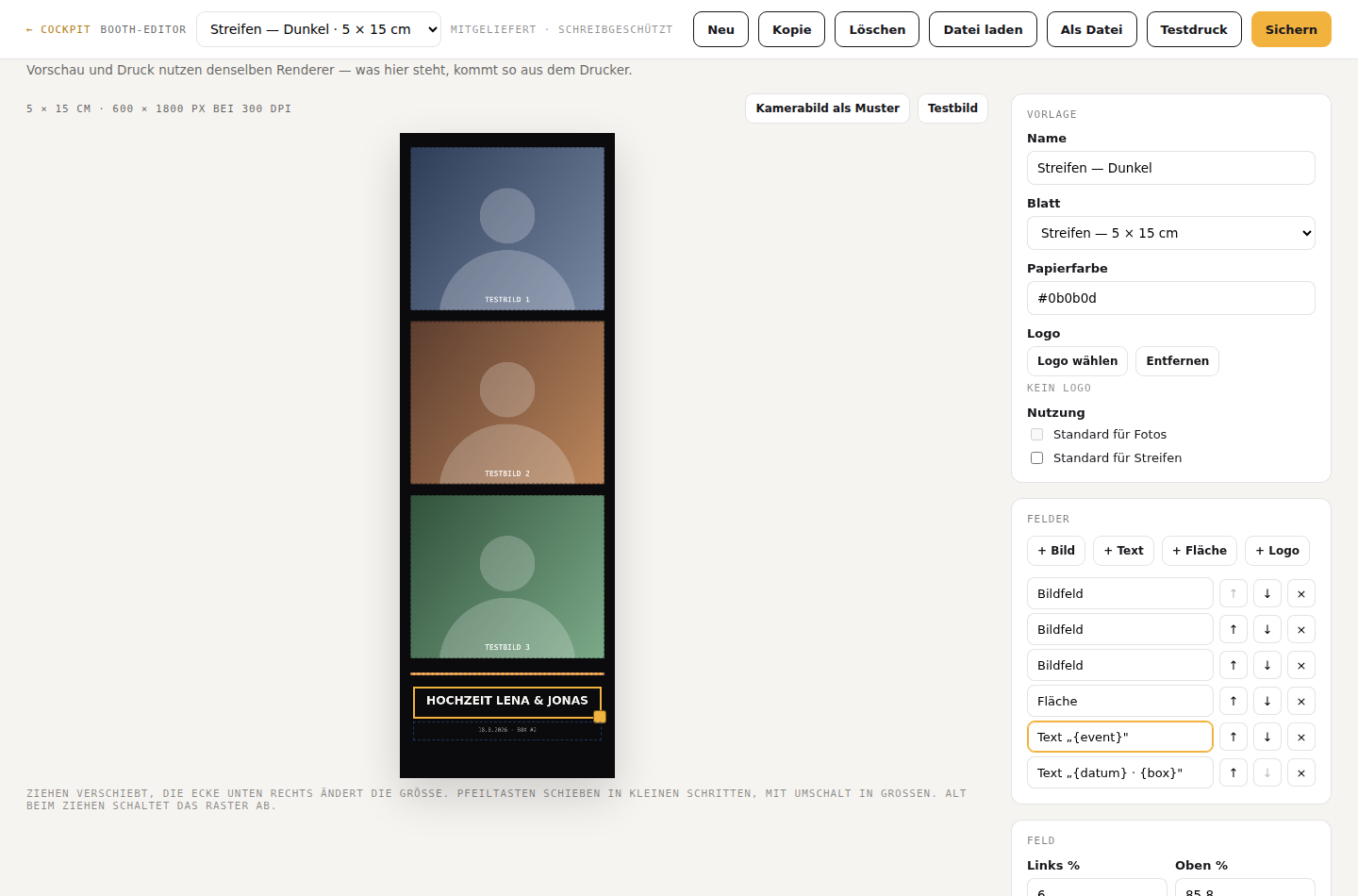Move first Bildfeld row down
Image resolution: width=1358 pixels, height=896 pixels.
(1267, 593)
